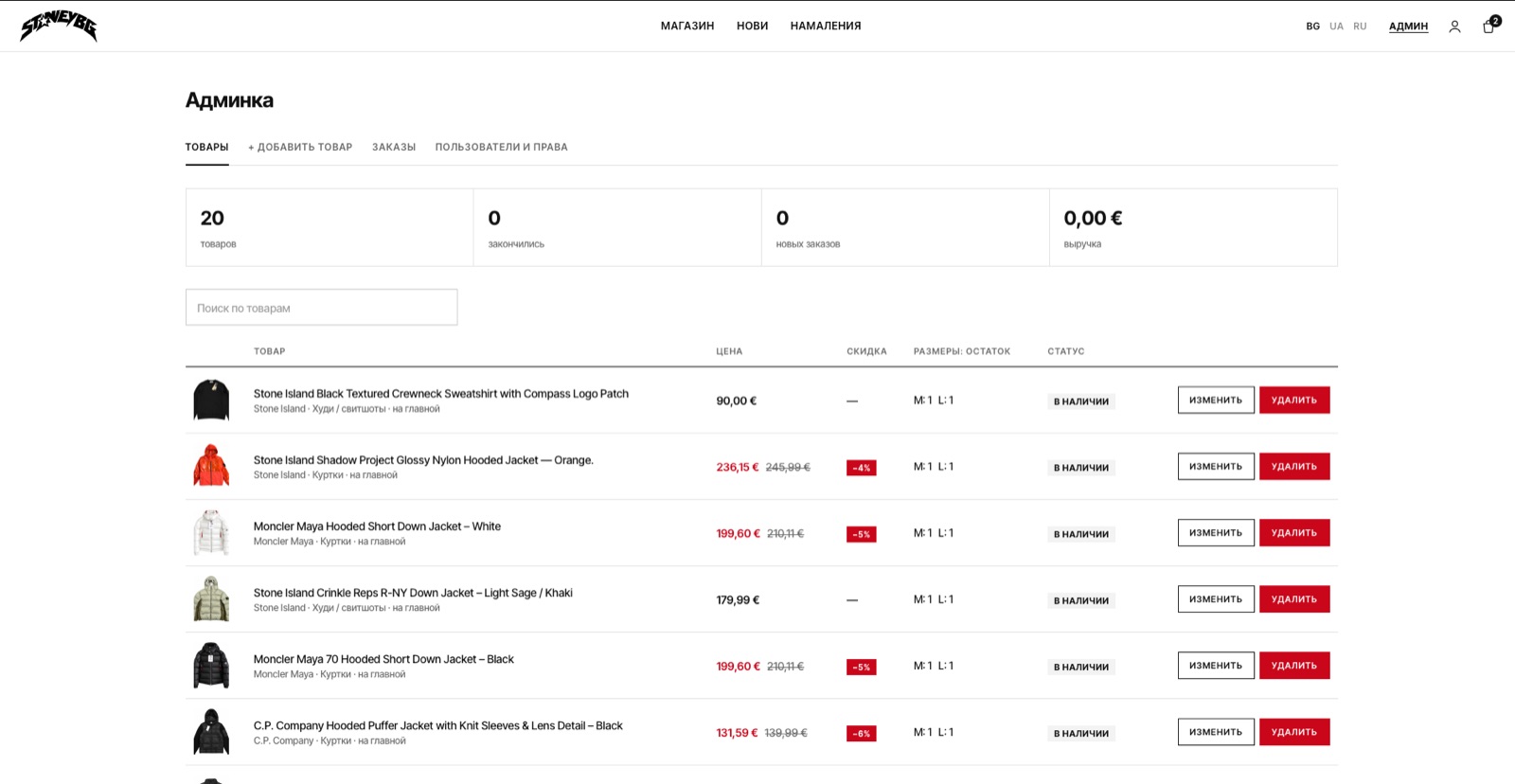Click В НАЛИЧИИ status of C.P. Company jacket

coord(1081,733)
